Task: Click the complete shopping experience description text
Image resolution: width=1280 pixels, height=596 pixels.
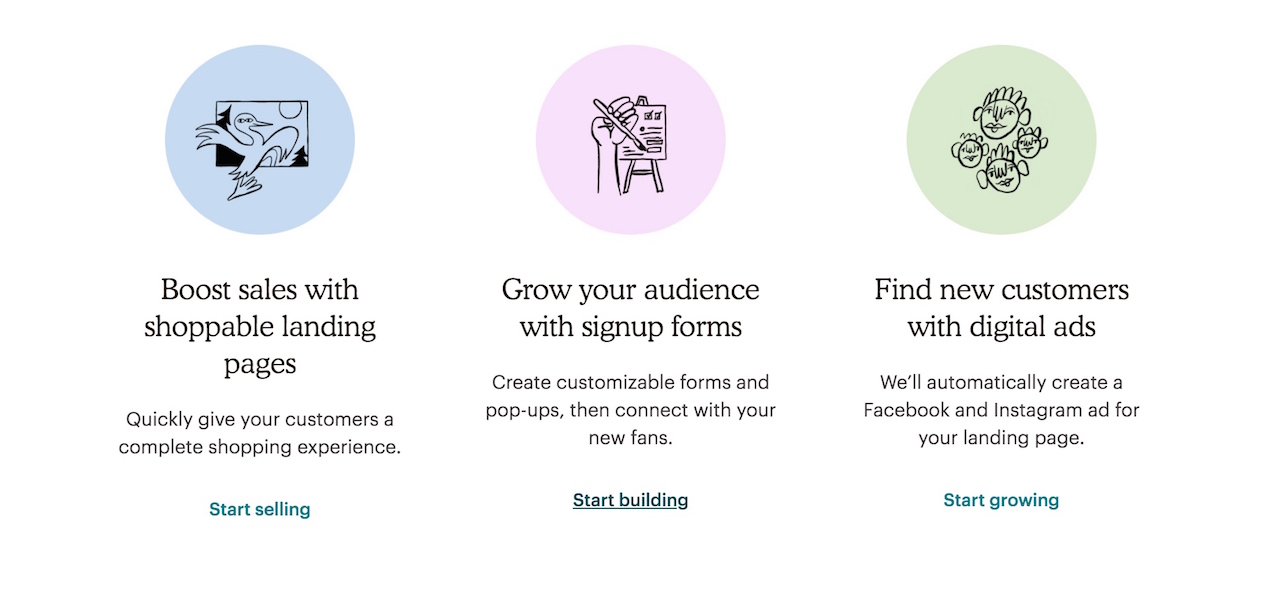Action: coord(260,433)
